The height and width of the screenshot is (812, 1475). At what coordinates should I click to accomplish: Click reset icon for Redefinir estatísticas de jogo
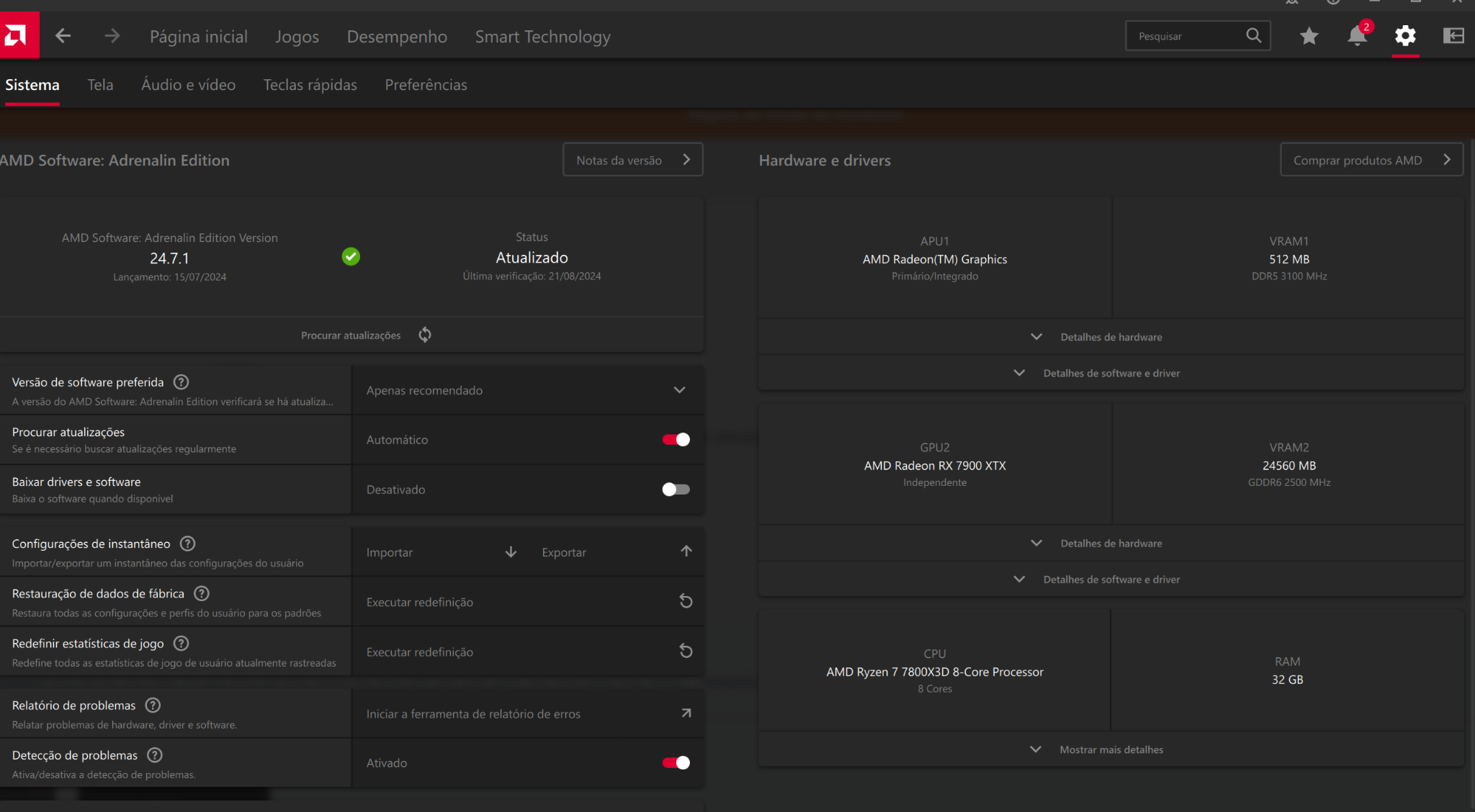click(686, 651)
